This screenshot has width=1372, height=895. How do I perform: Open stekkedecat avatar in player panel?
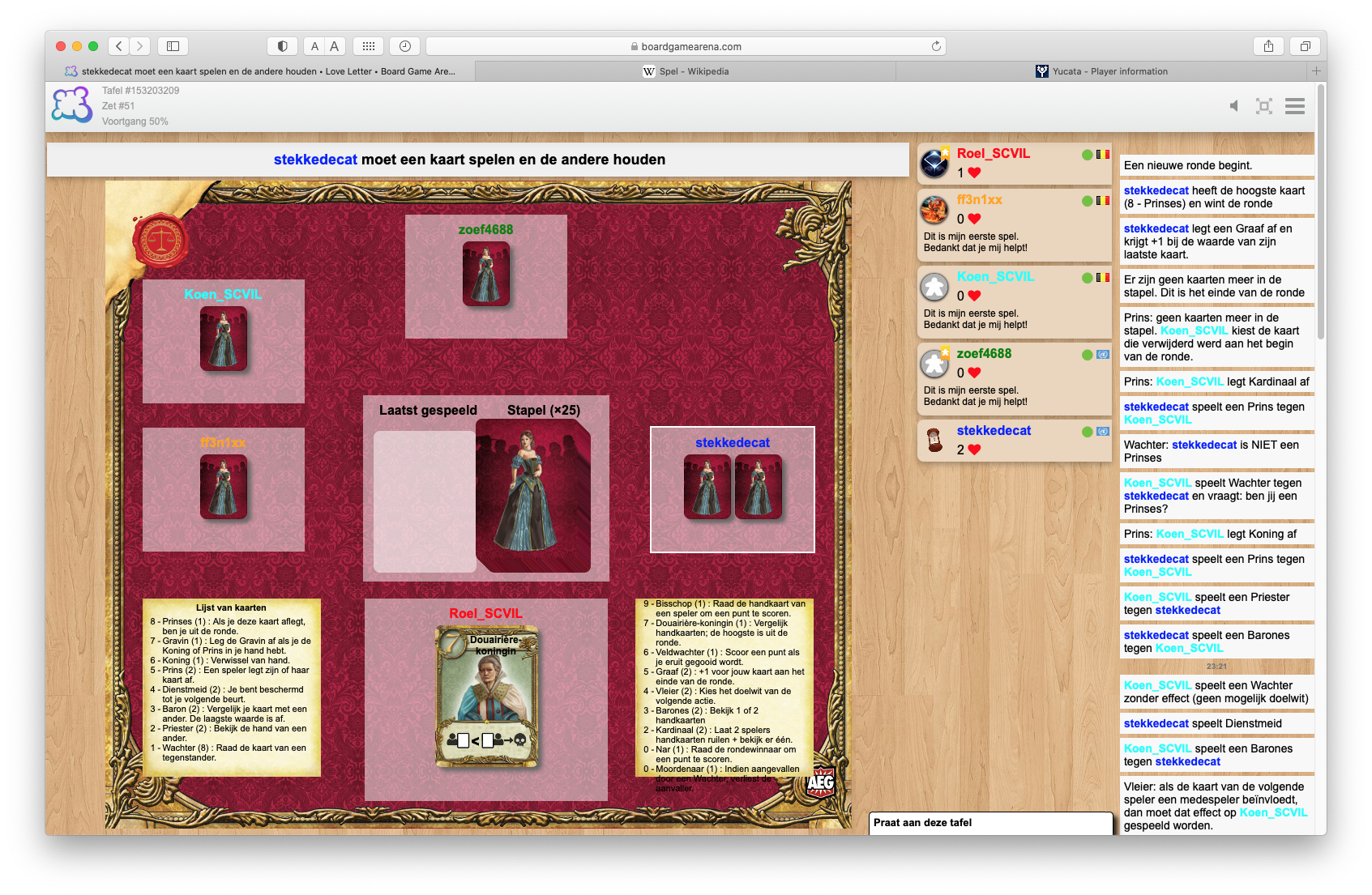point(934,440)
